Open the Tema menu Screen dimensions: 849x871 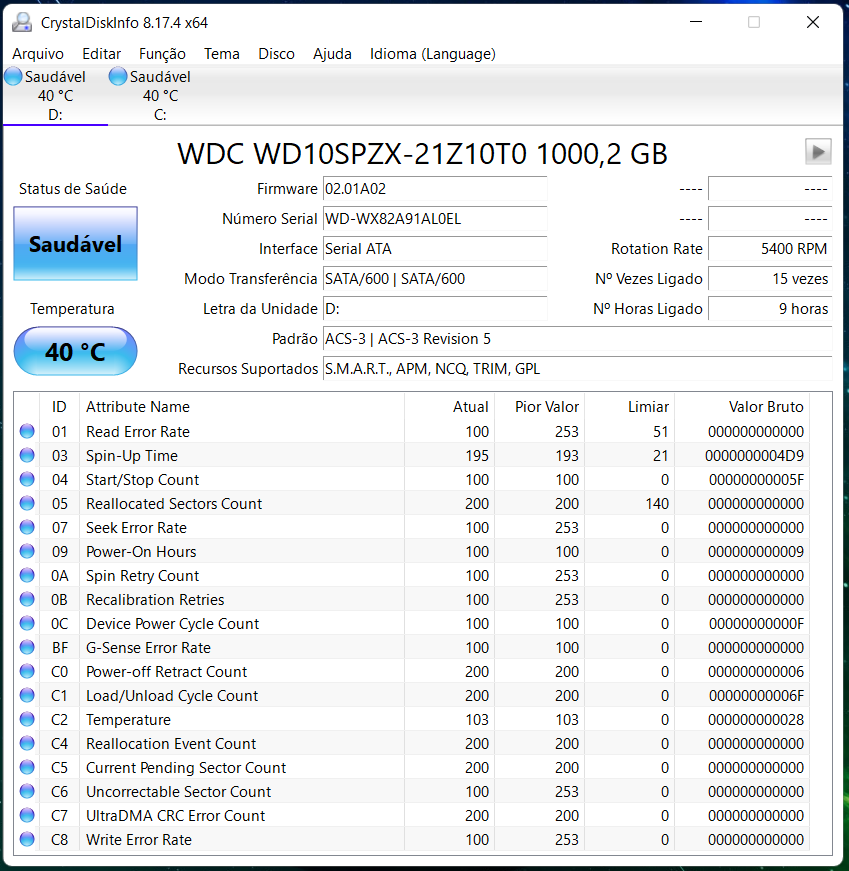pos(221,54)
